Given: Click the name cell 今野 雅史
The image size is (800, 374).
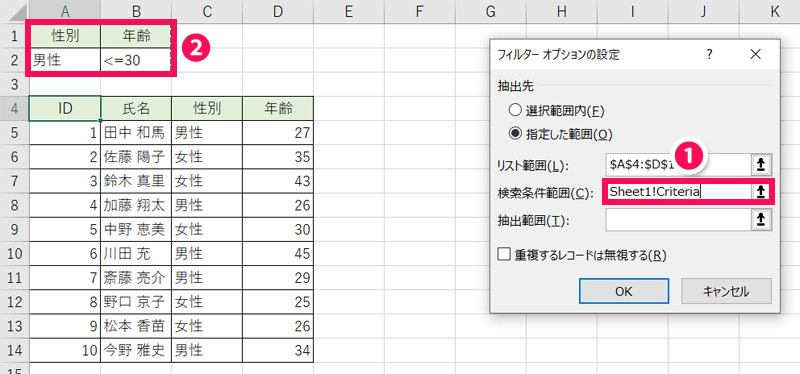Looking at the screenshot, I should (x=136, y=351).
